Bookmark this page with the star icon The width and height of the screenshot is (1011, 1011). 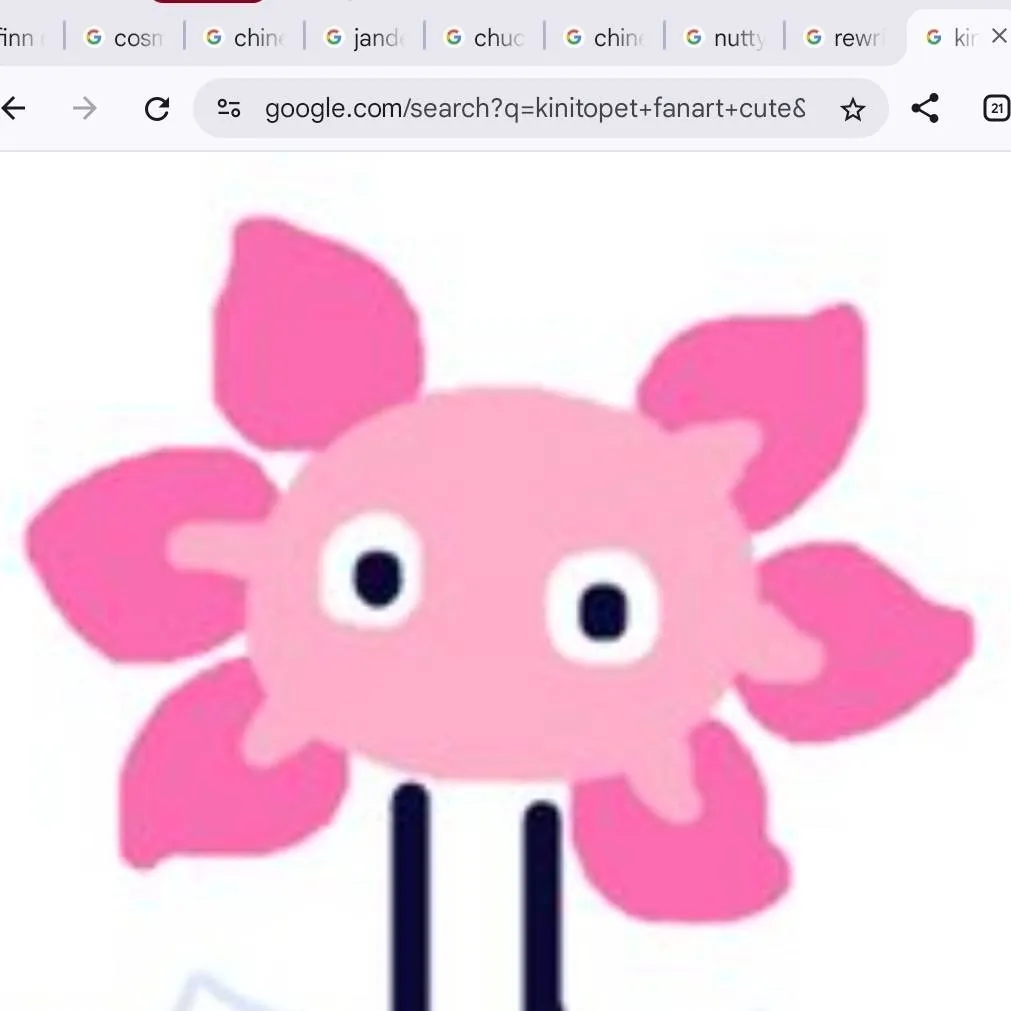coord(852,108)
